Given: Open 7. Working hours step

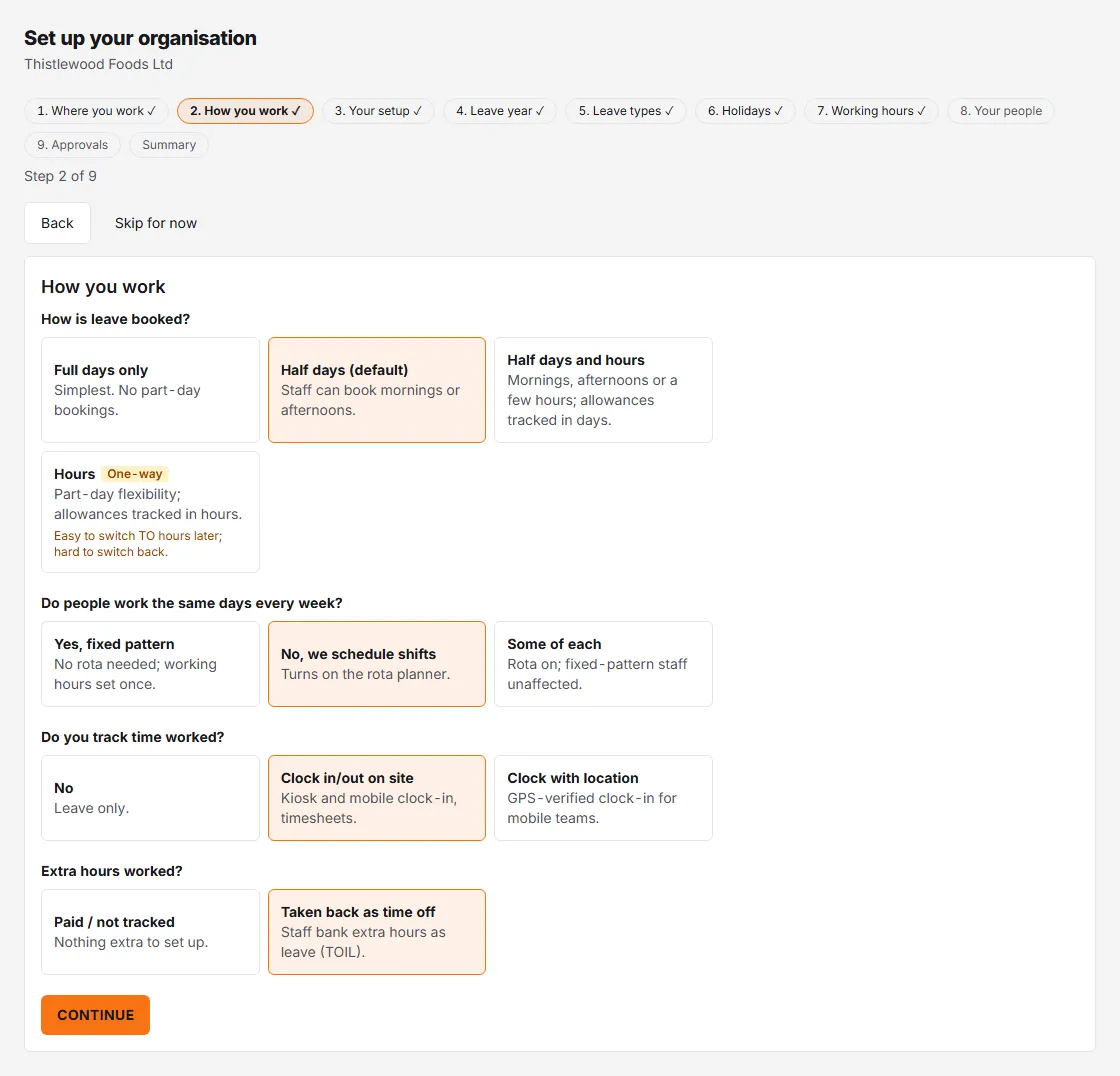Looking at the screenshot, I should pos(871,111).
